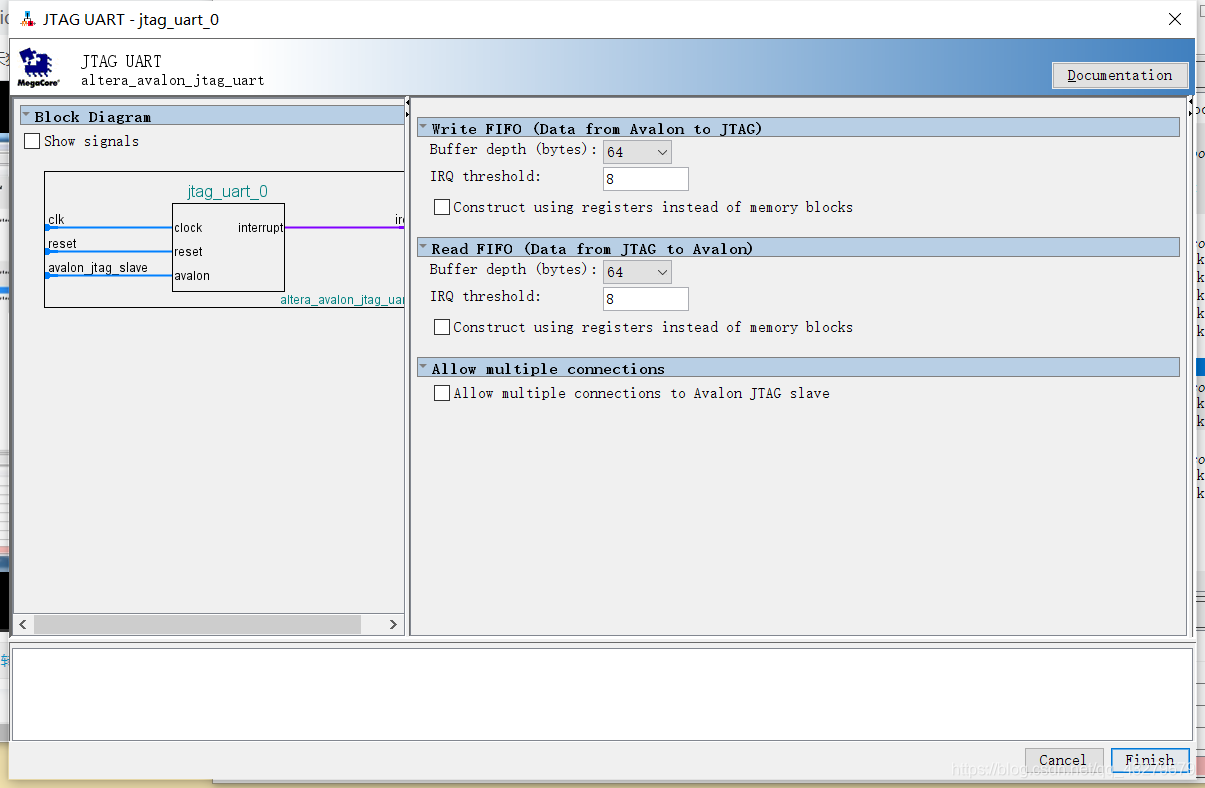Select the reset signal label on left

pyautogui.click(x=62, y=243)
